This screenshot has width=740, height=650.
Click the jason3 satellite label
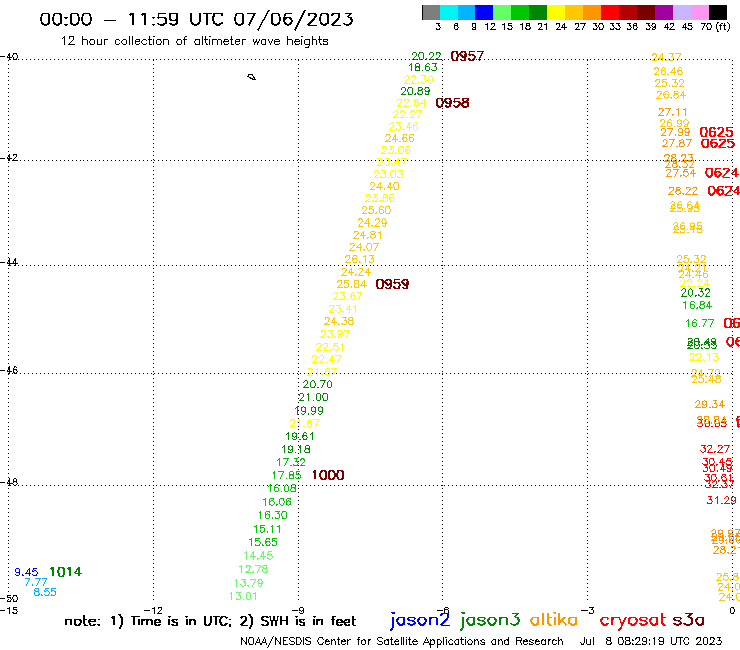tap(490, 620)
